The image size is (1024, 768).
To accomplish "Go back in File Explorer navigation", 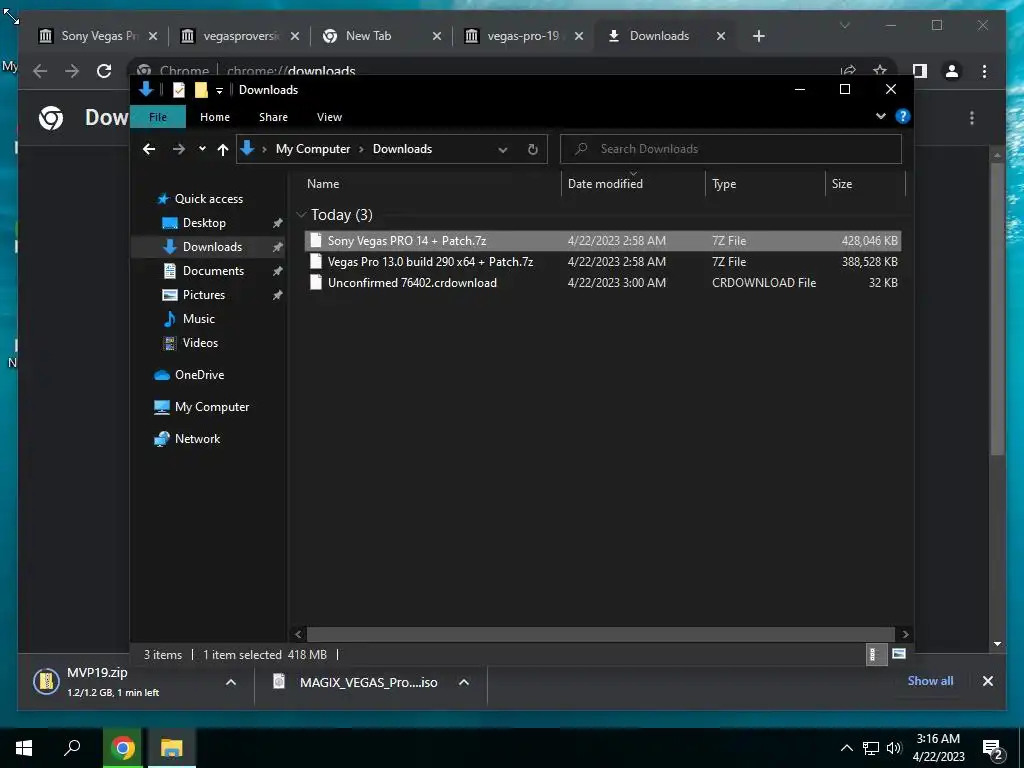I will pos(149,149).
